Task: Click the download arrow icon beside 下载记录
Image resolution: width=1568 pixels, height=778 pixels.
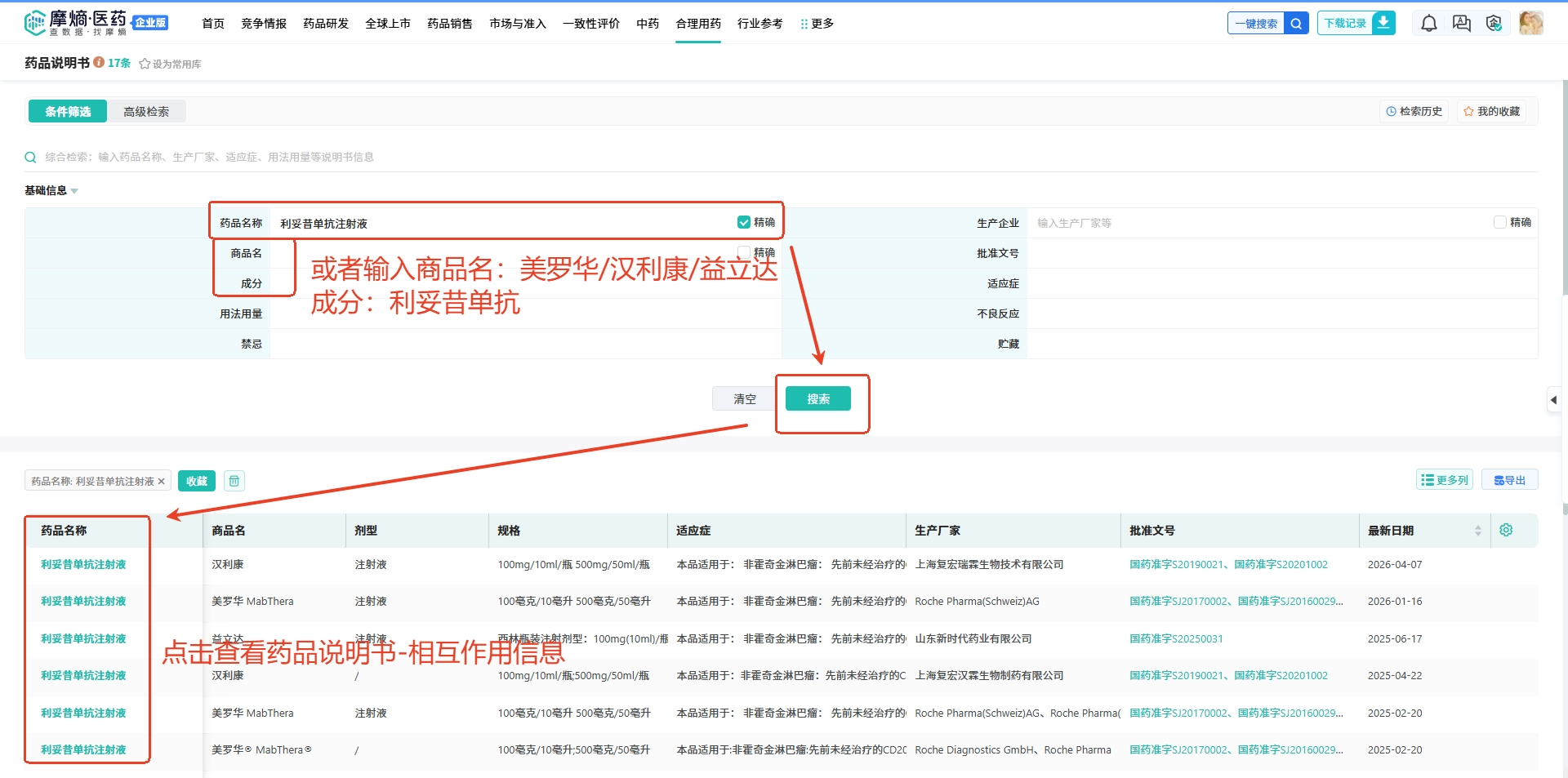Action: 1383,23
